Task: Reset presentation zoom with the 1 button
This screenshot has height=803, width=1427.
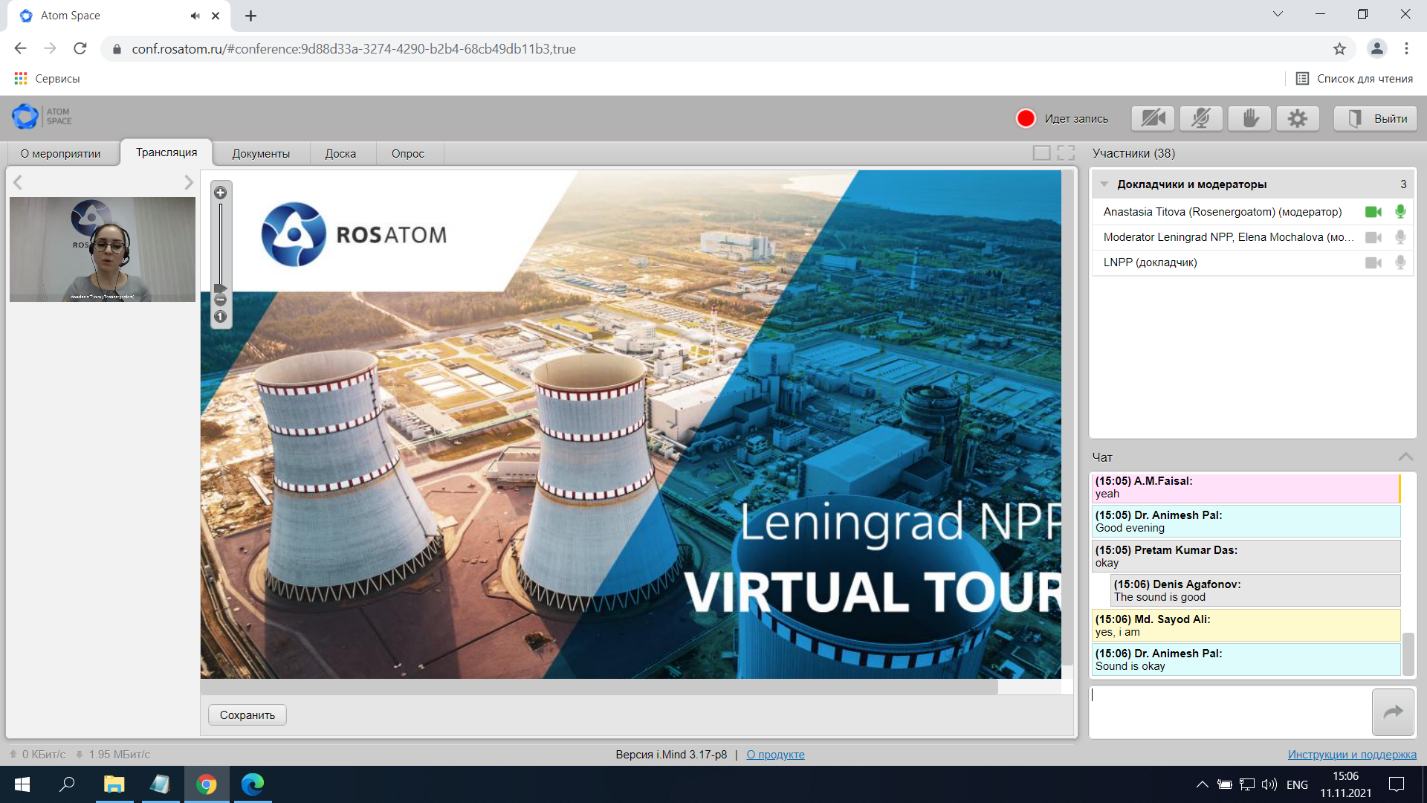Action: (x=220, y=316)
